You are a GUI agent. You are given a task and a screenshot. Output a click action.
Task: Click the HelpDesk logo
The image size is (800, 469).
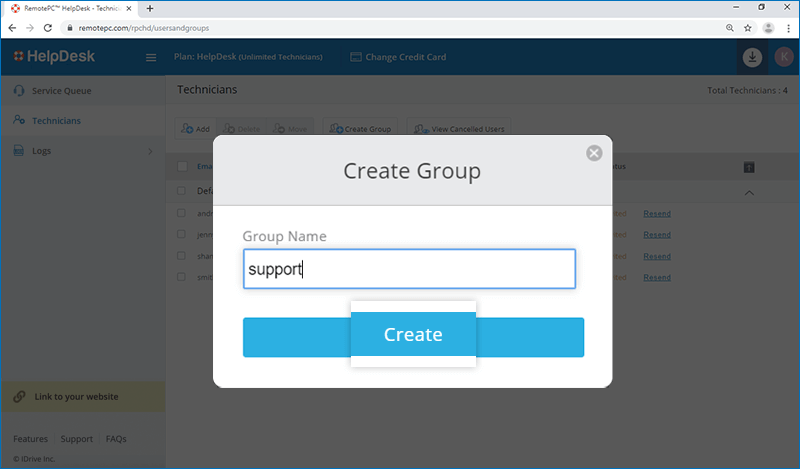click(55, 57)
